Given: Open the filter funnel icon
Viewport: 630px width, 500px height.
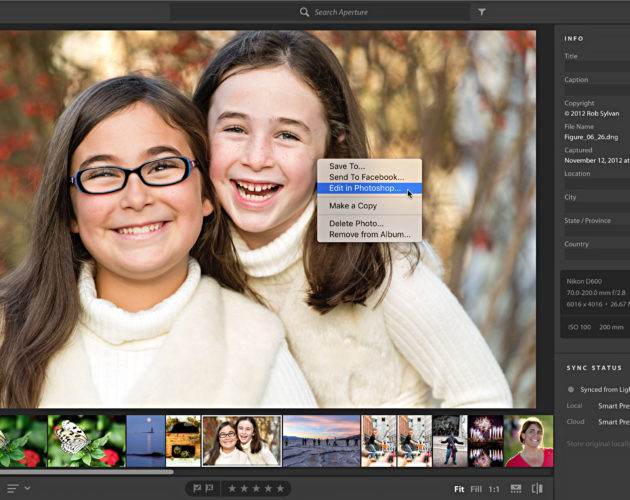Looking at the screenshot, I should point(482,12).
